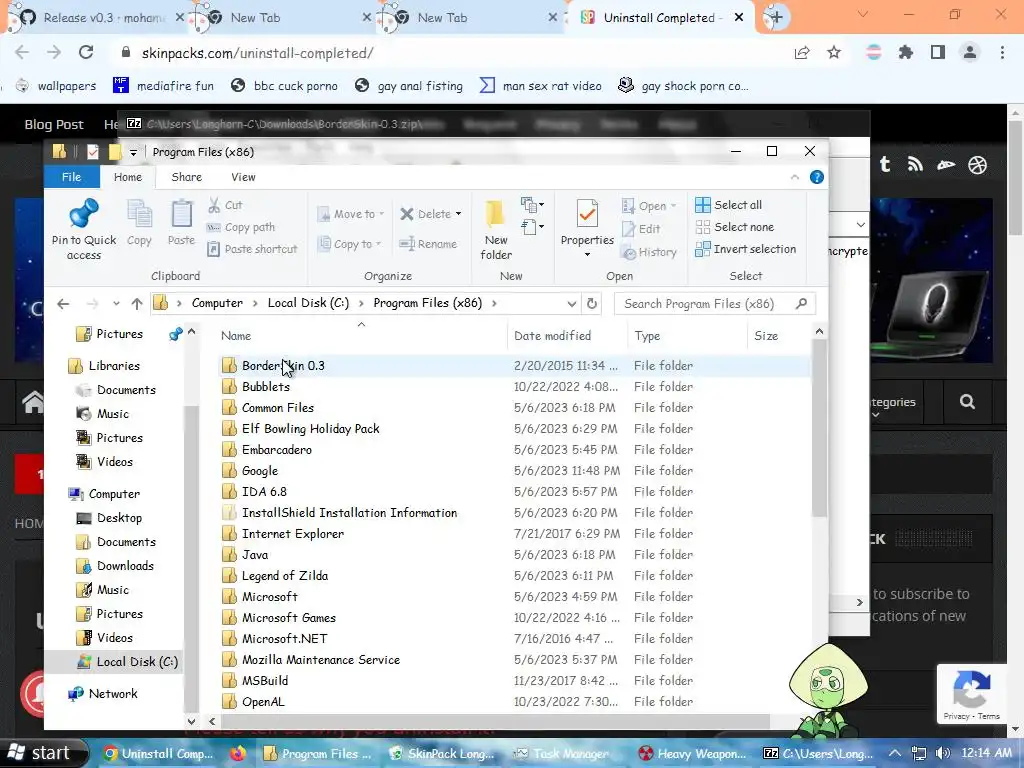Click the Chrome share page icon
1024x768 pixels.
[x=802, y=53]
